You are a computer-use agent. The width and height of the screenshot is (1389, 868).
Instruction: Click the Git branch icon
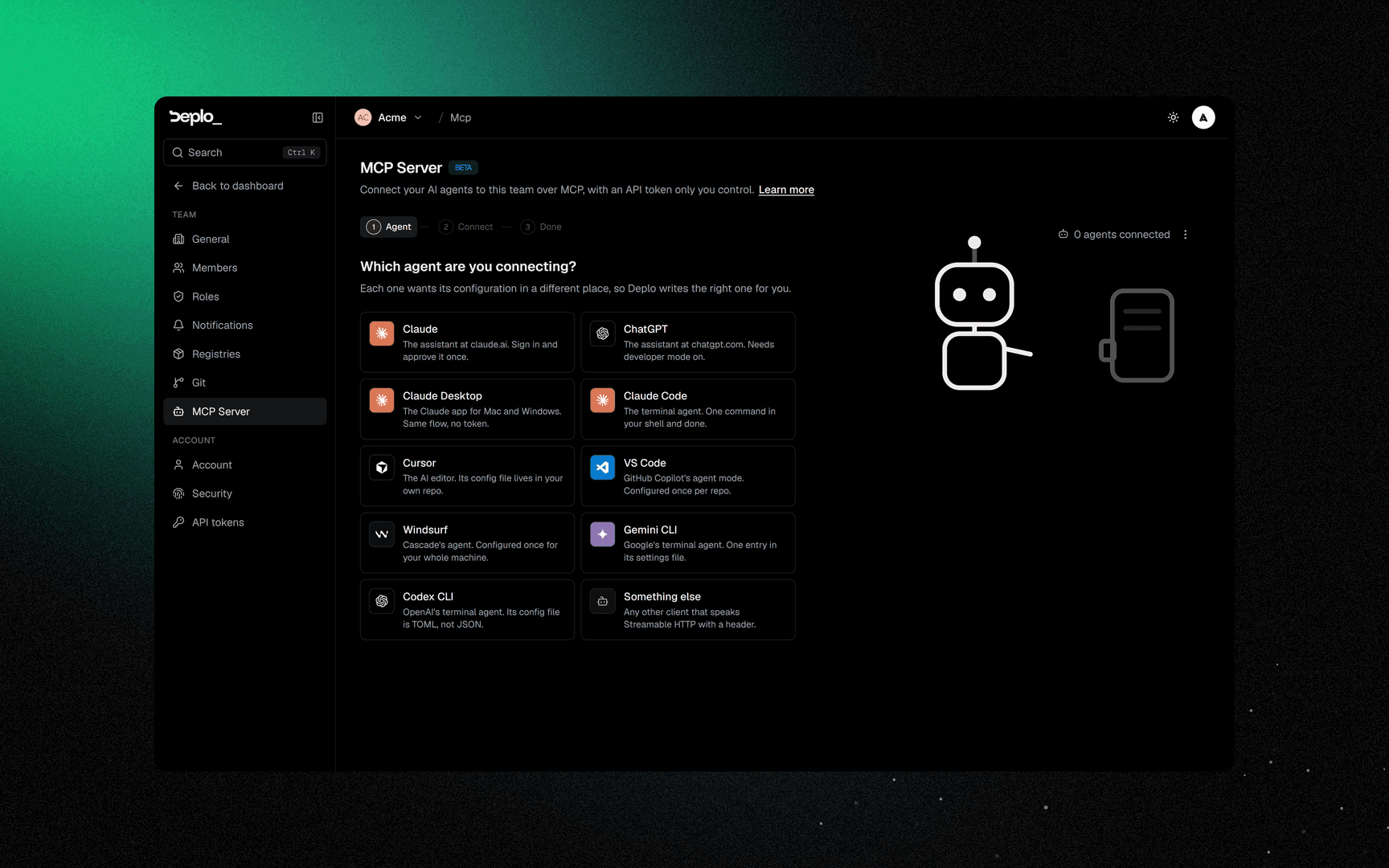[x=178, y=383]
